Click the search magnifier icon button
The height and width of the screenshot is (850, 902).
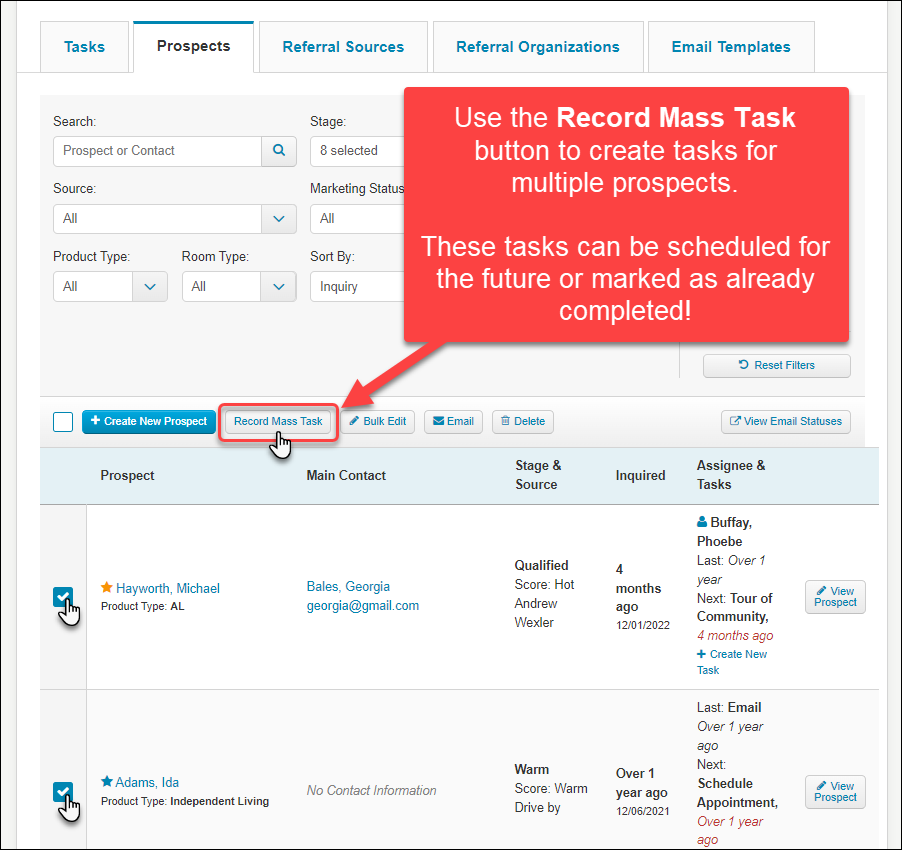[x=279, y=151]
